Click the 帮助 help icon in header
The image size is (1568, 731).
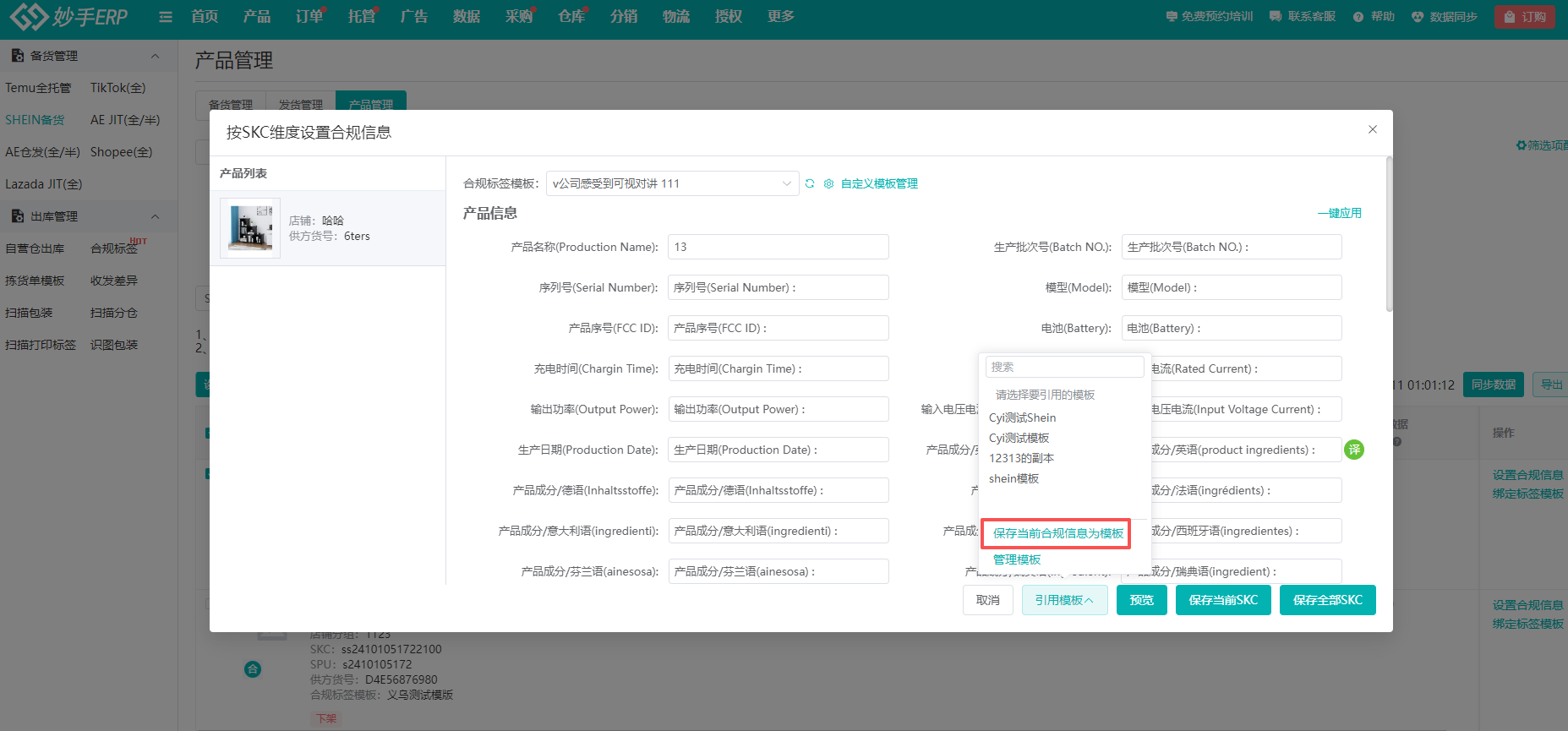click(1358, 17)
